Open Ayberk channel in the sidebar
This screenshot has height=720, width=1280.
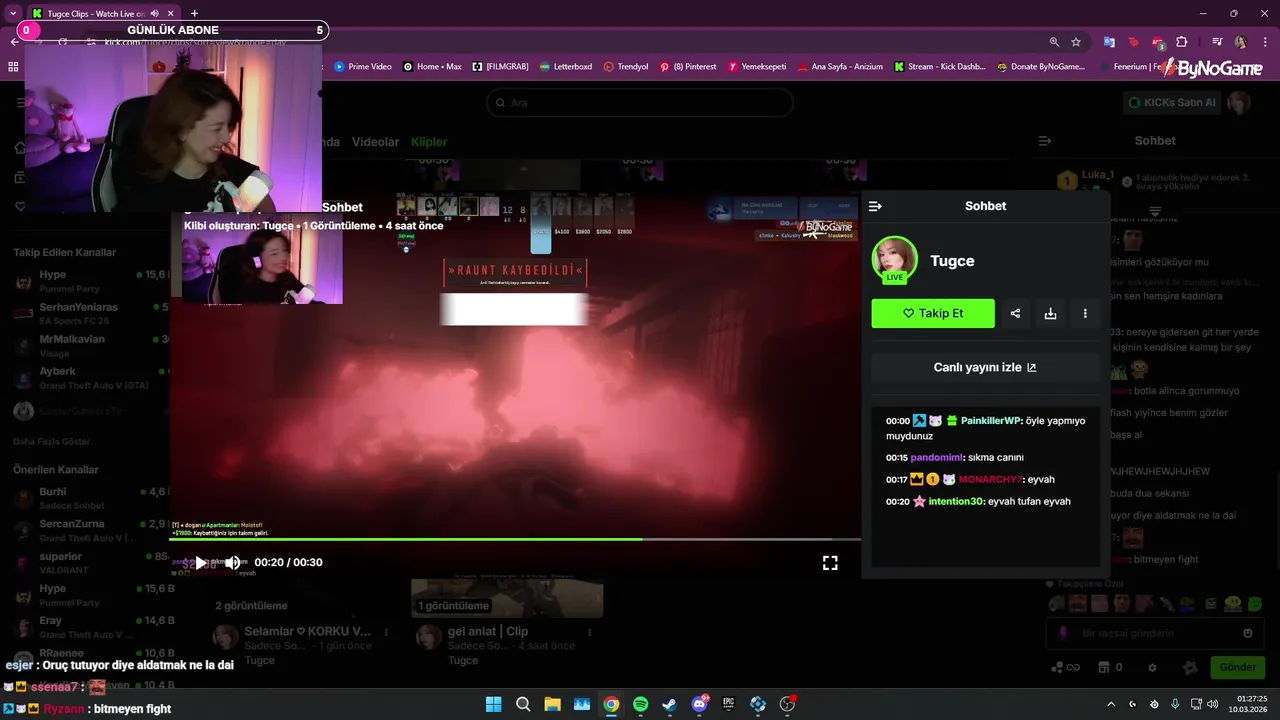click(x=90, y=378)
